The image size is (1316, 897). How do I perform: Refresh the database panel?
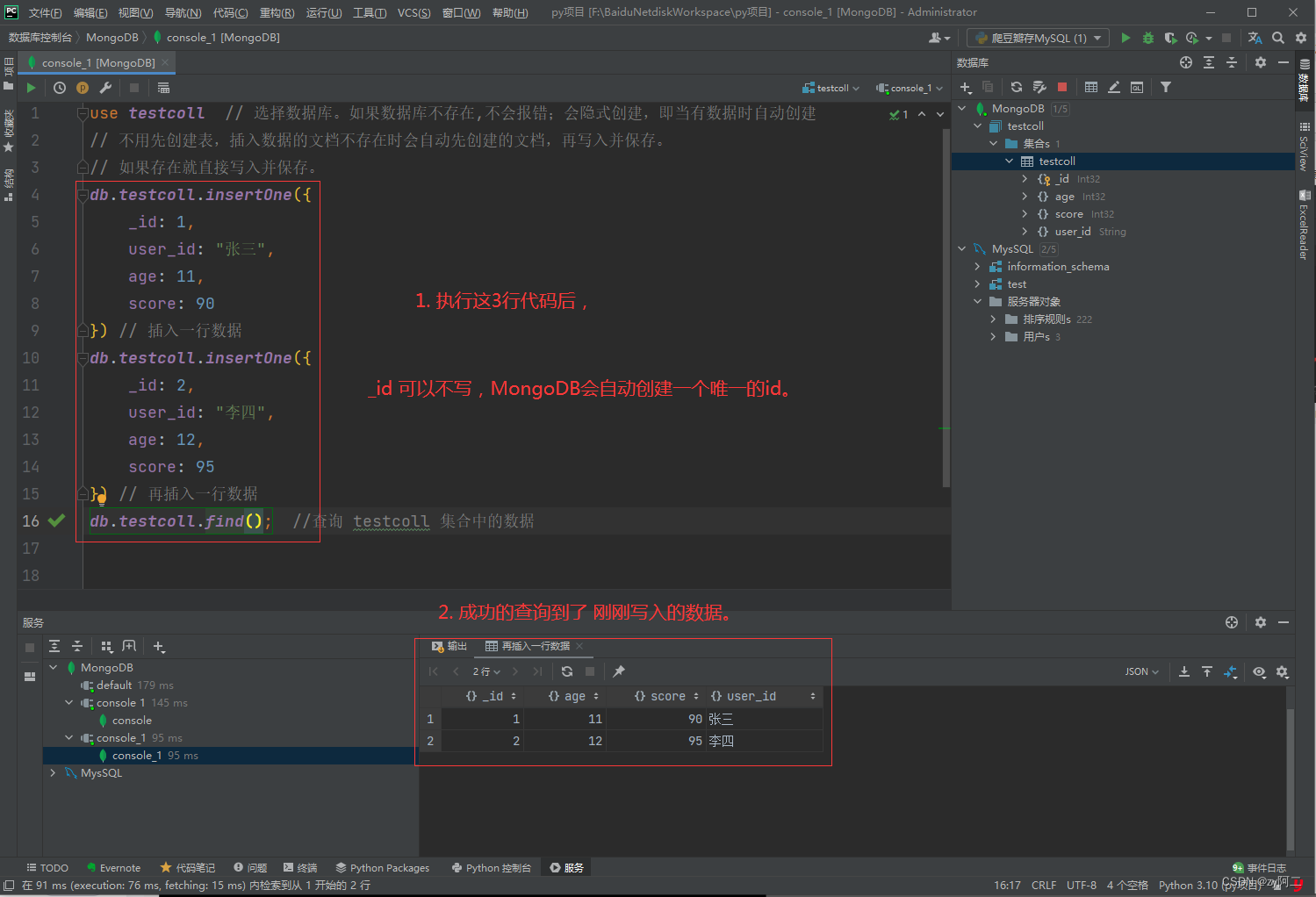[x=1017, y=87]
